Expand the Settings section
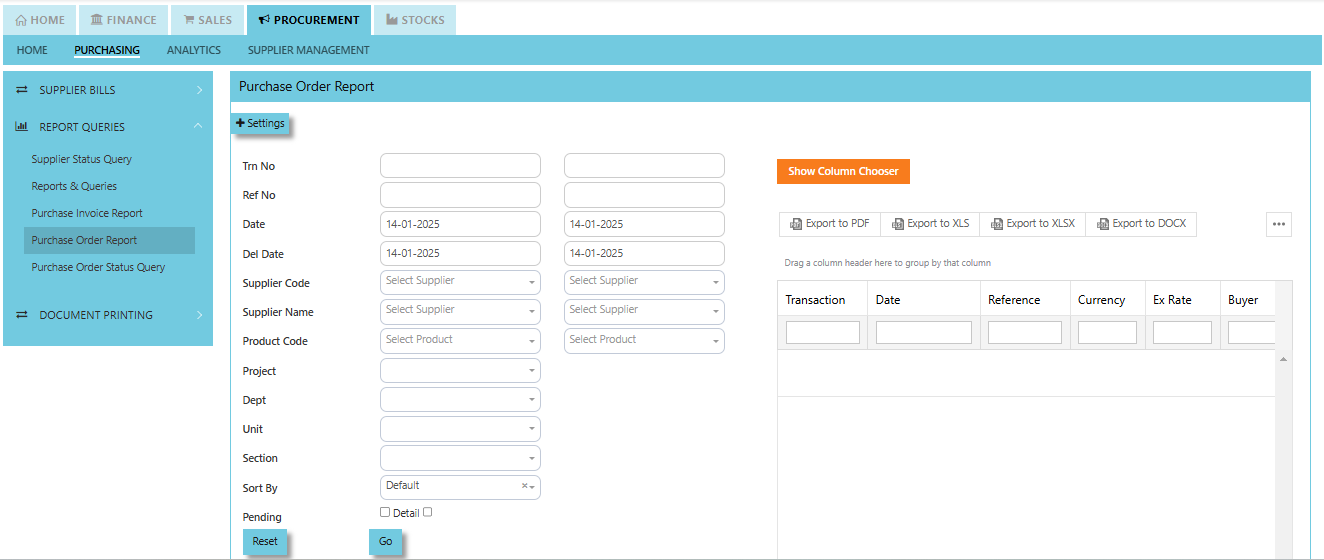This screenshot has height=560, width=1324. point(260,123)
